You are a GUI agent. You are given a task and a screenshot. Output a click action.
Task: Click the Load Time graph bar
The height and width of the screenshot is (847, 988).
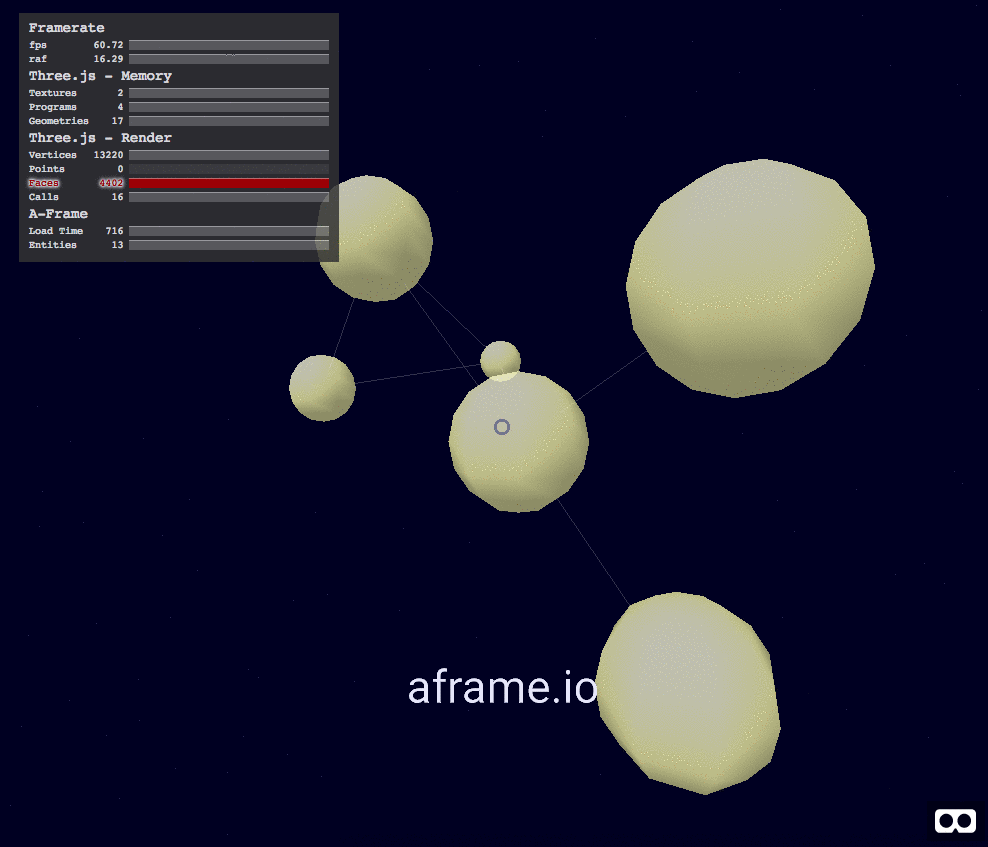pyautogui.click(x=229, y=231)
